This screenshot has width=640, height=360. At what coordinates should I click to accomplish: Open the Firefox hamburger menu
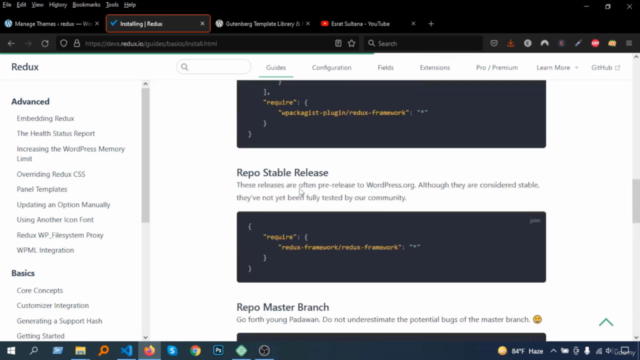point(629,43)
